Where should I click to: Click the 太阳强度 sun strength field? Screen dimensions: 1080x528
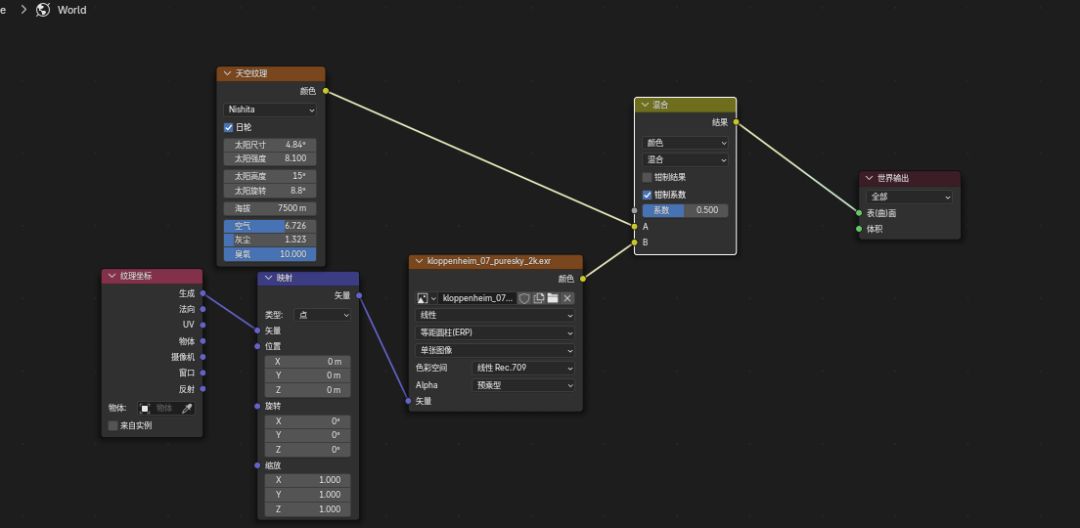click(270, 158)
